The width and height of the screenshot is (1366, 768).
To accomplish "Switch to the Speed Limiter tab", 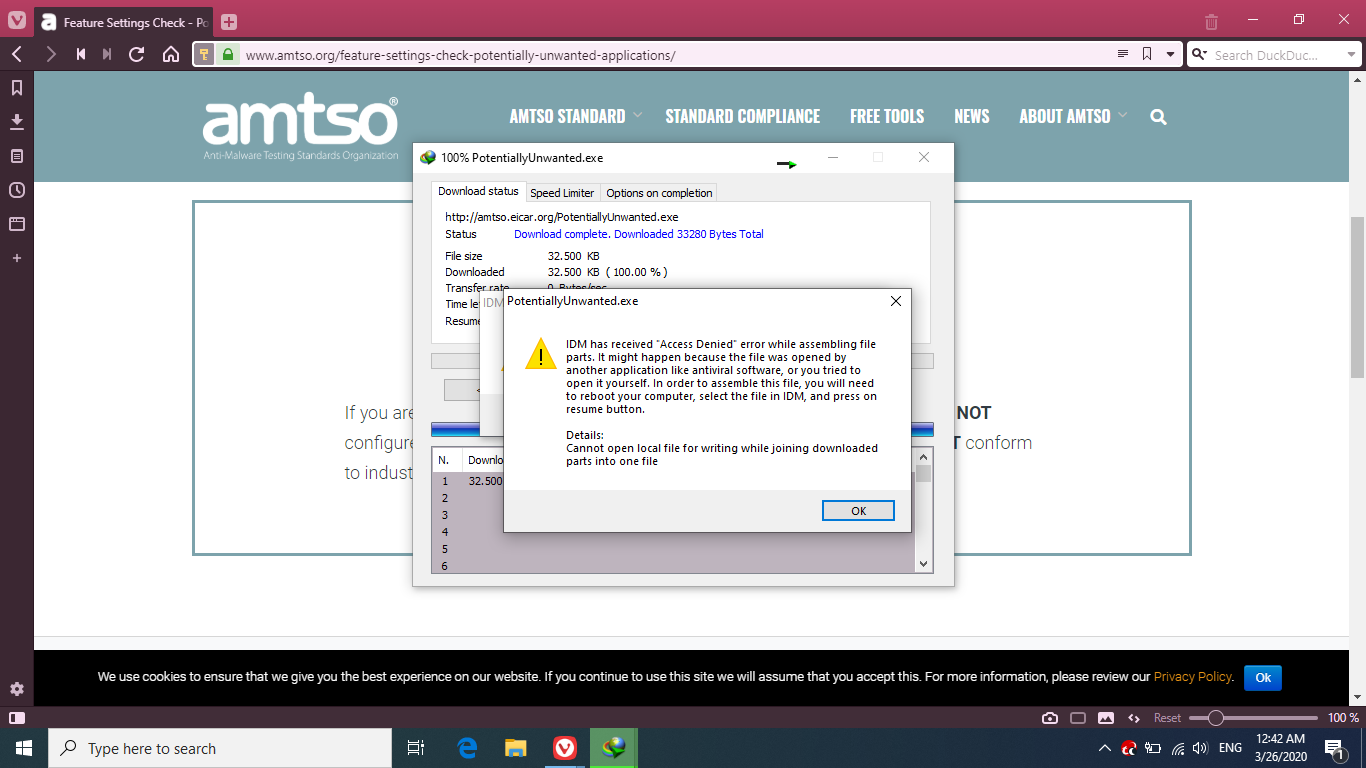I will click(x=562, y=193).
